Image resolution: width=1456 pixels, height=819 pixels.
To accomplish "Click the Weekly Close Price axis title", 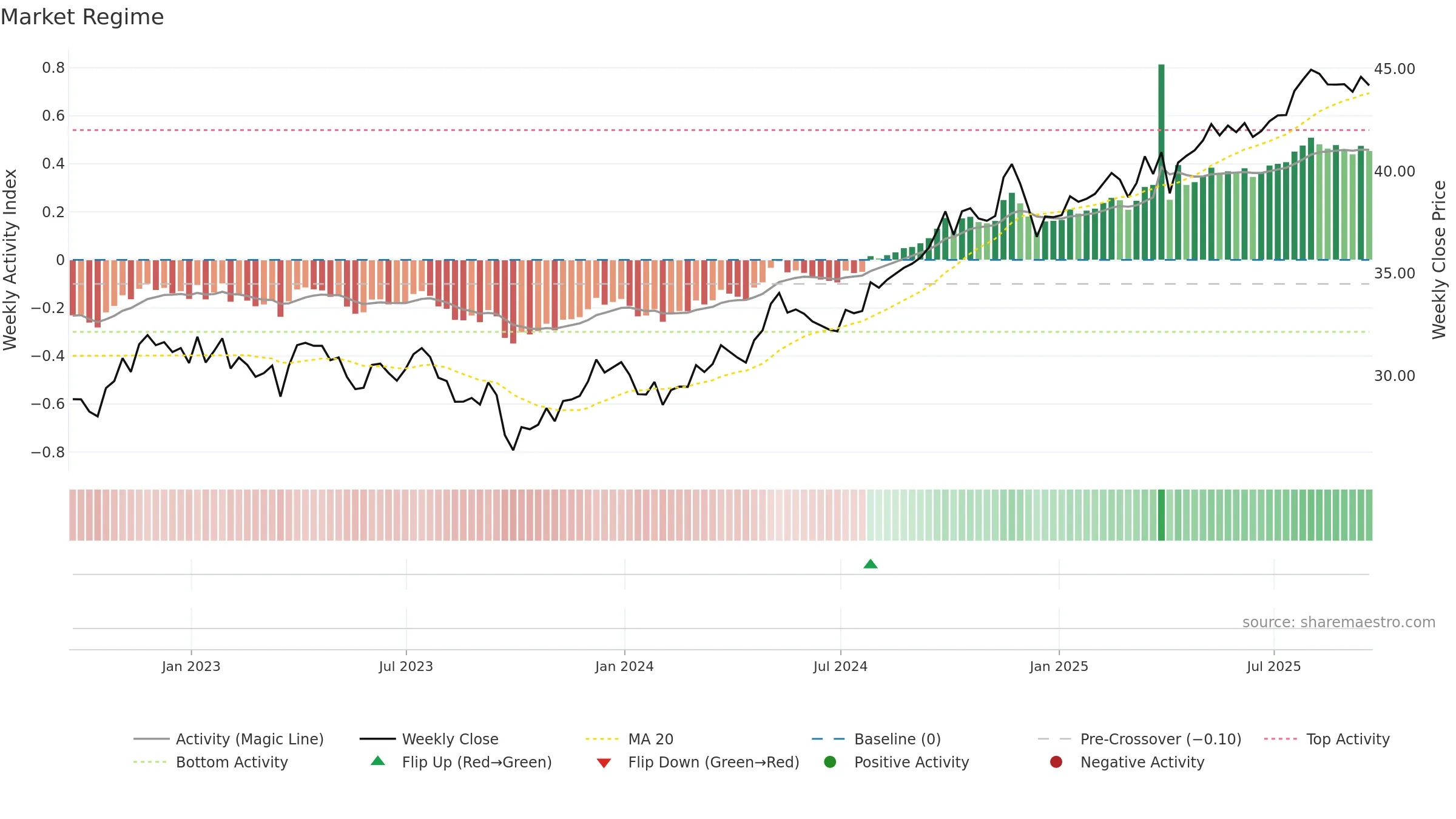I will point(1439,260).
